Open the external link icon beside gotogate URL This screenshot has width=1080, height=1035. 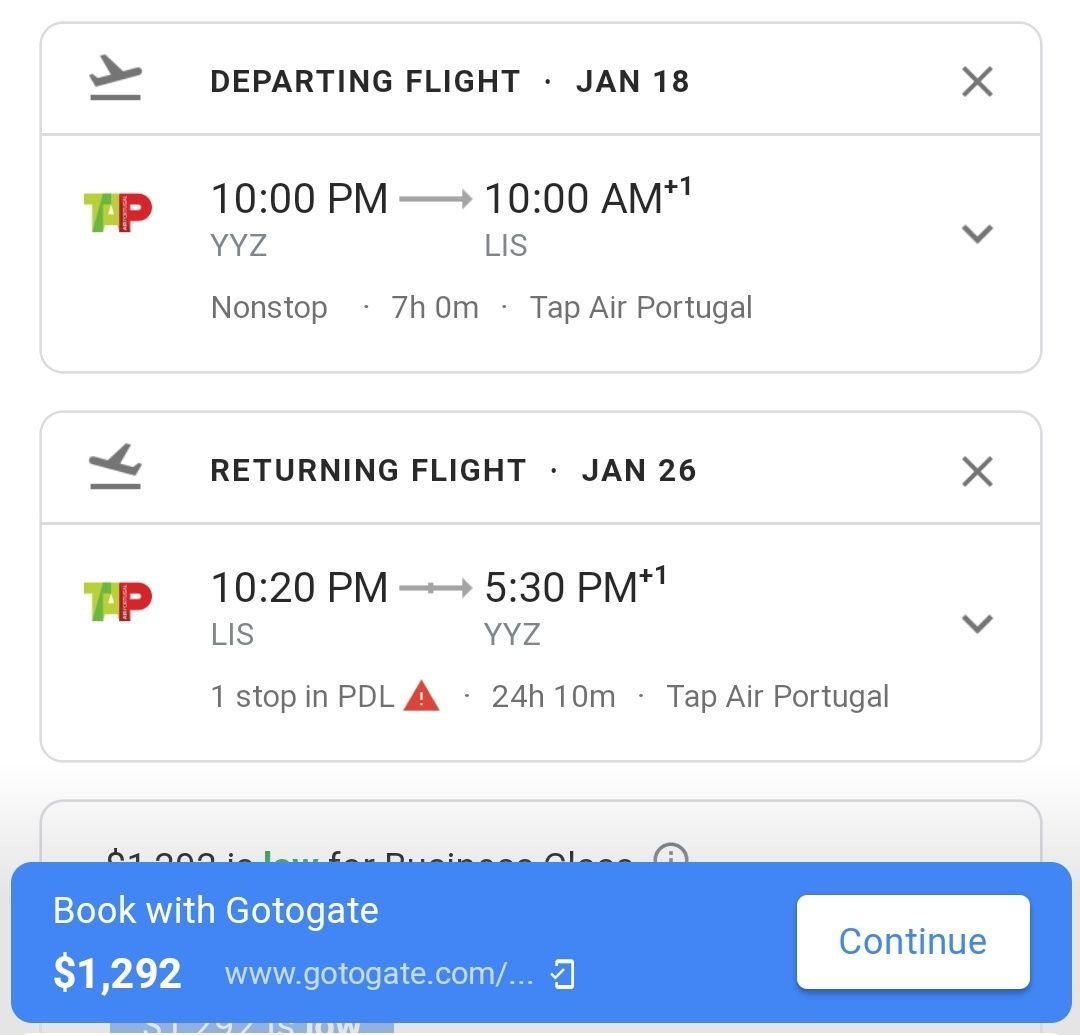click(564, 973)
